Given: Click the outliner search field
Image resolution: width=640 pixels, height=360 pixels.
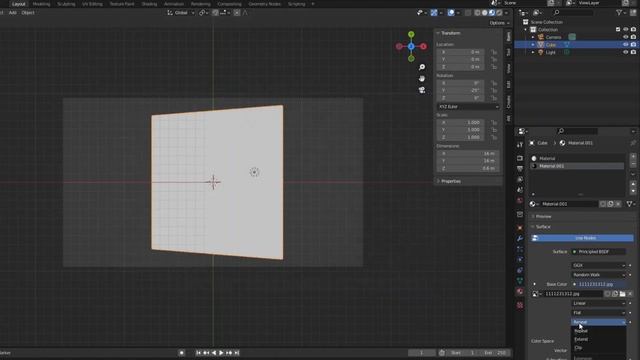Looking at the screenshot, I should tap(573, 13).
